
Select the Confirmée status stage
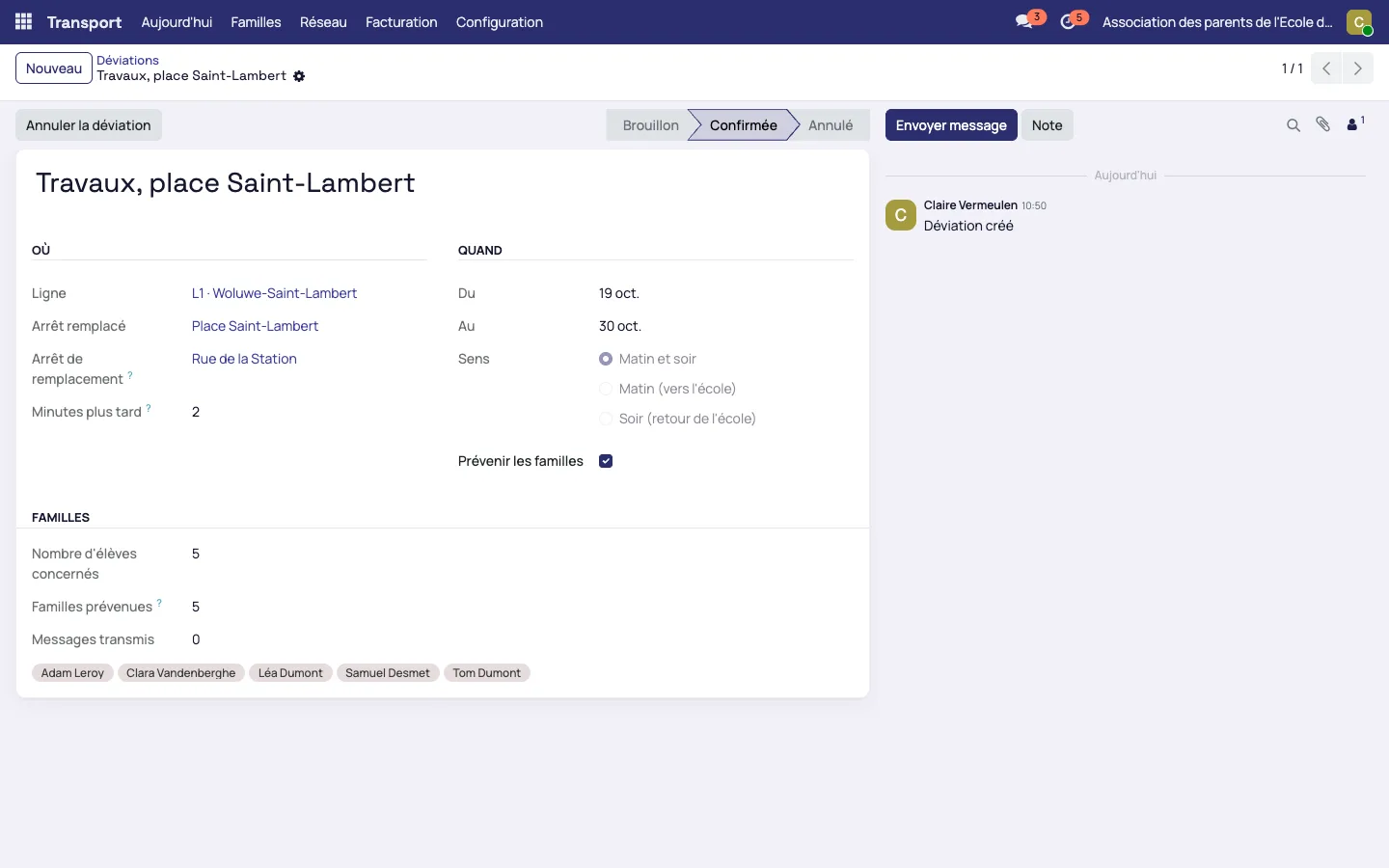pos(743,125)
